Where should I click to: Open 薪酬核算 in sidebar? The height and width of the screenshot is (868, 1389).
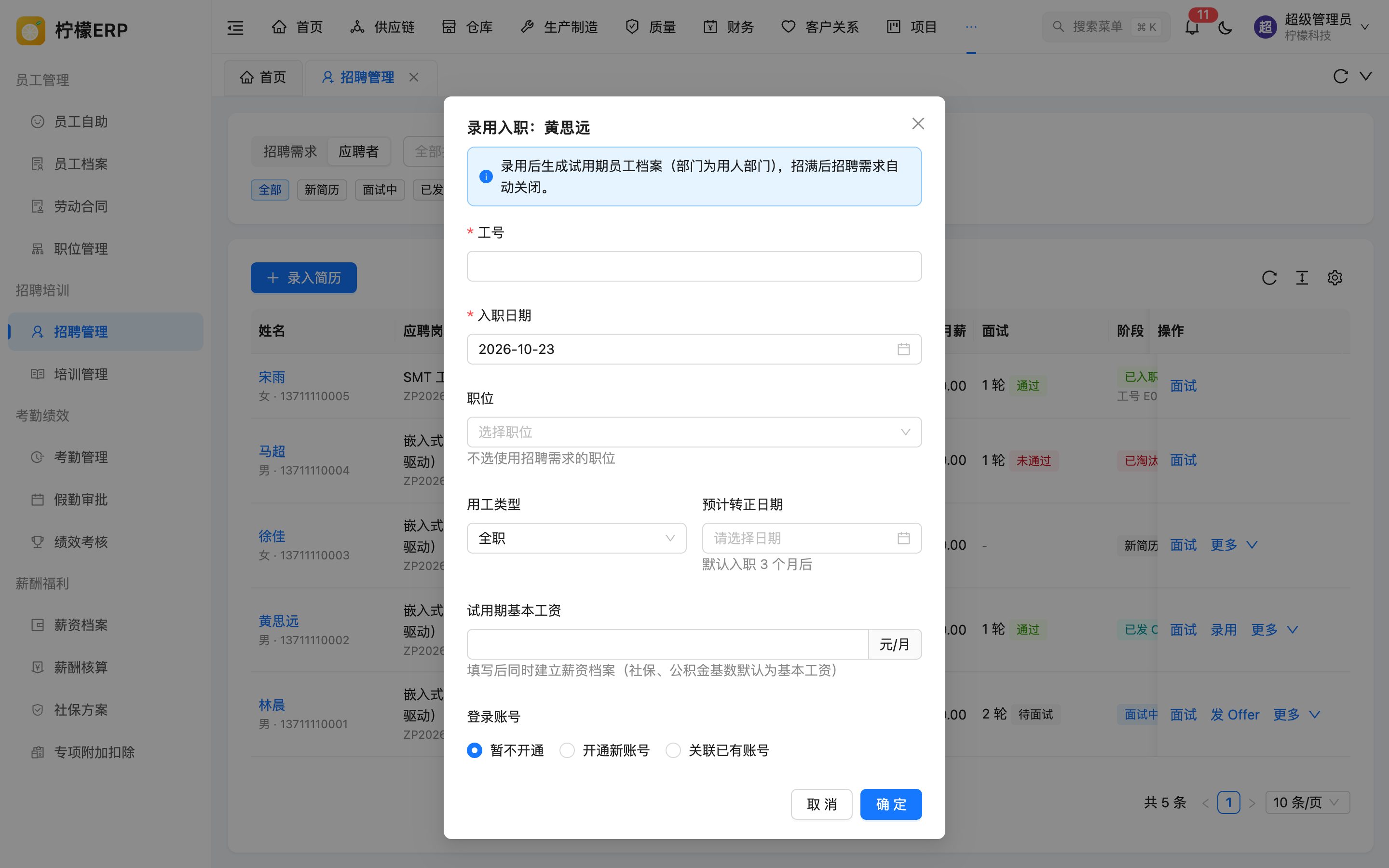pyautogui.click(x=106, y=667)
